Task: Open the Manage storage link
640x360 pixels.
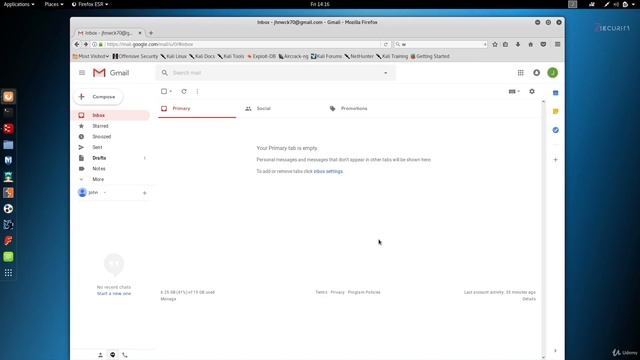Action: 168,299
